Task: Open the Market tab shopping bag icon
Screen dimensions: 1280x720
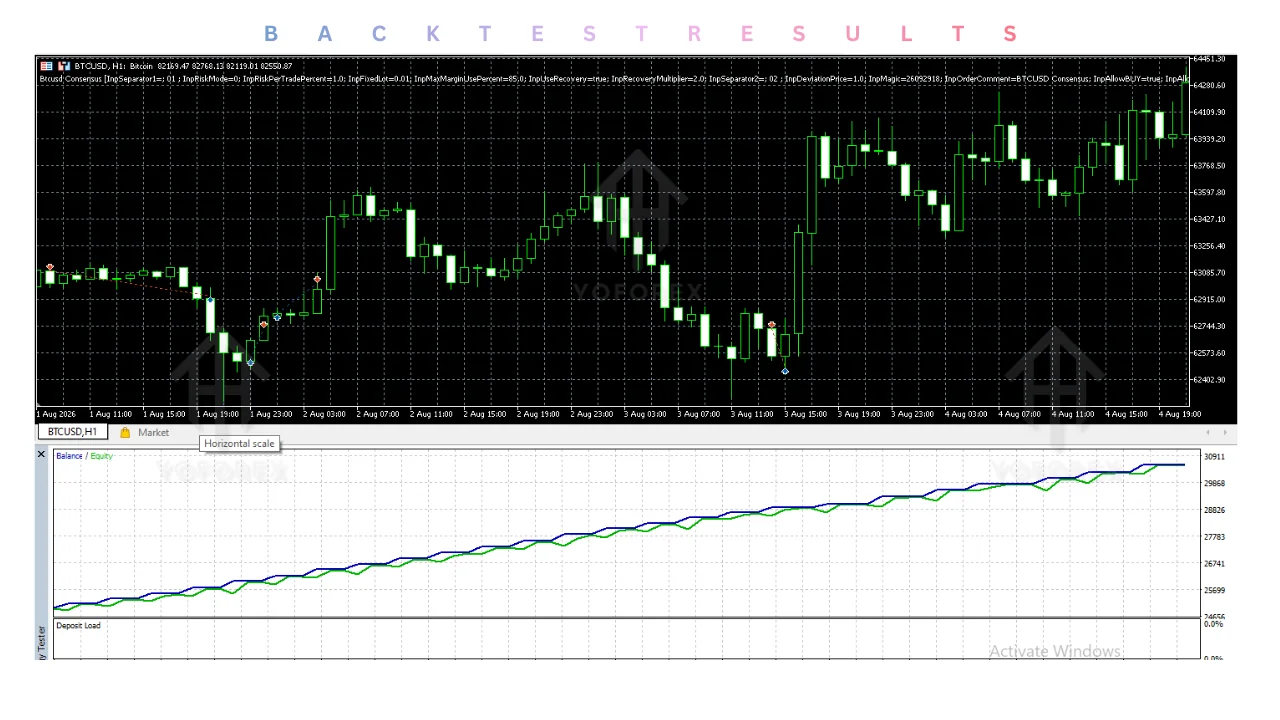Action: tap(125, 433)
